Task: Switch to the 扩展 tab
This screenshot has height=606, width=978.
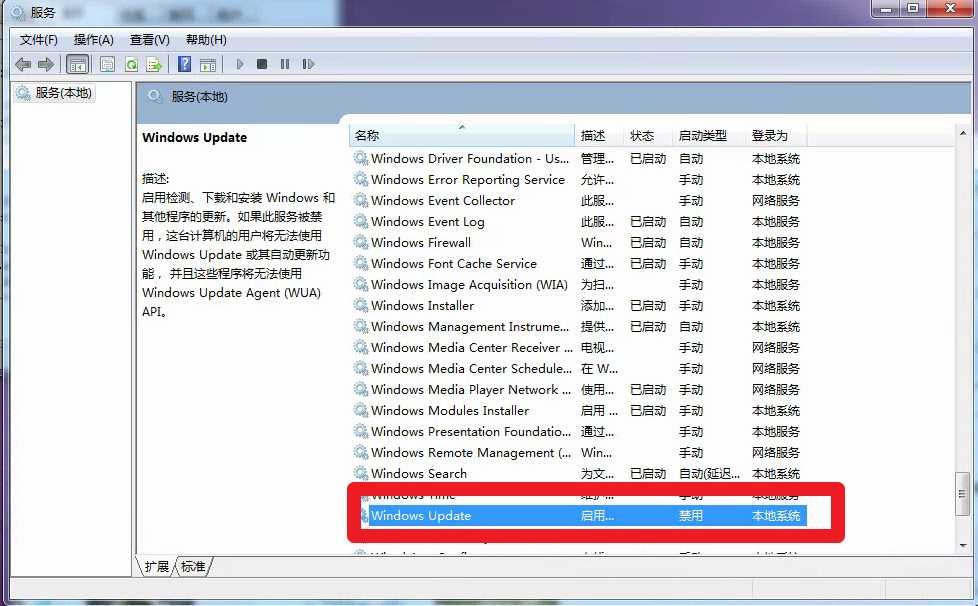Action: (x=155, y=565)
